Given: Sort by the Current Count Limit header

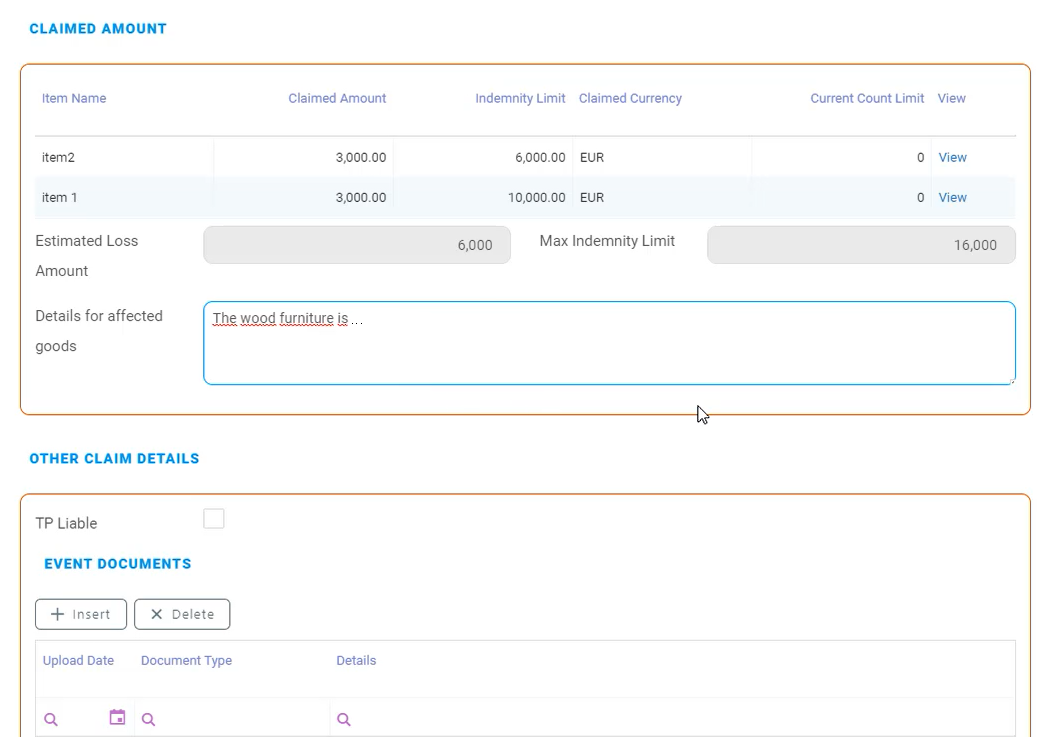Looking at the screenshot, I should coord(867,98).
